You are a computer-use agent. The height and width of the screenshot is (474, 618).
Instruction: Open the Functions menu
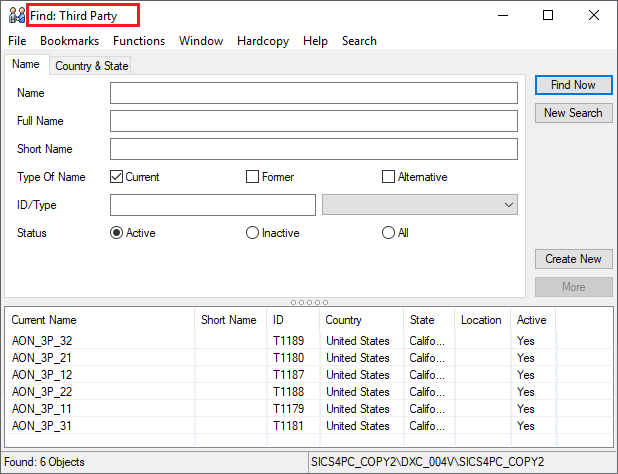point(139,41)
